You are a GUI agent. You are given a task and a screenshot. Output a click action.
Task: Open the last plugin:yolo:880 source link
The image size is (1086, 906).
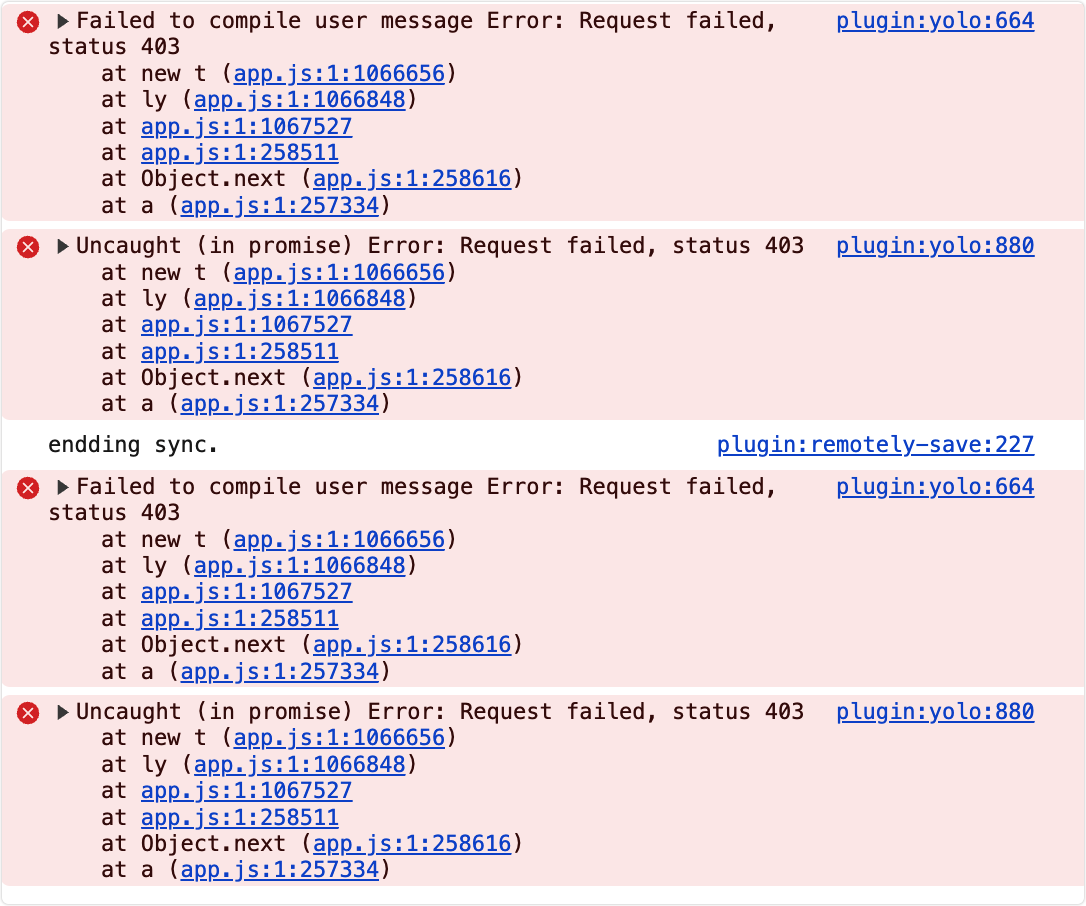pos(935,712)
